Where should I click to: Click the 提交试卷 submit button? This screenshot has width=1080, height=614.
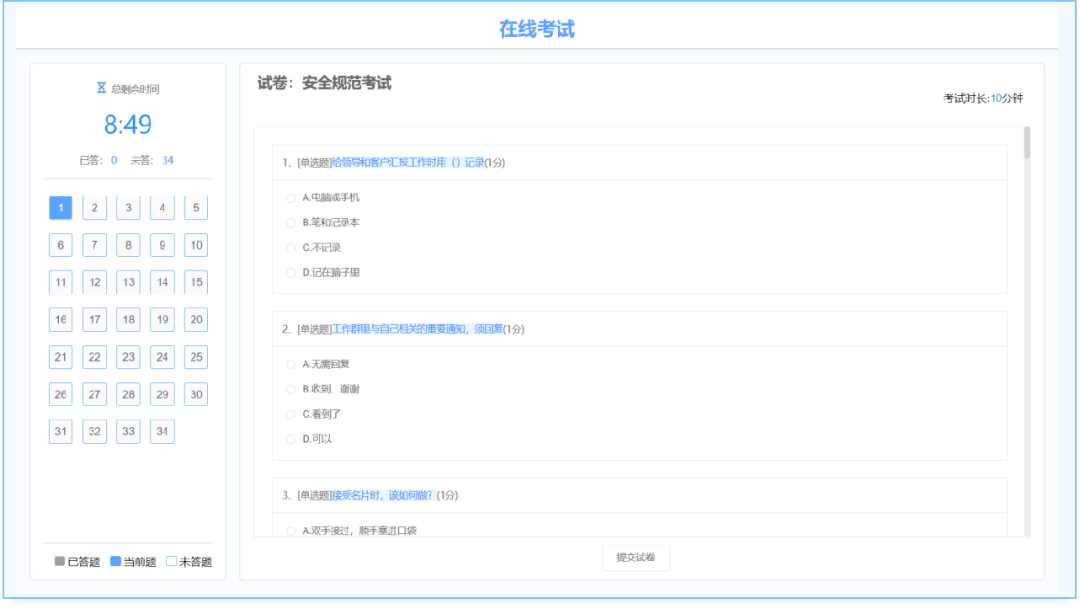click(636, 557)
